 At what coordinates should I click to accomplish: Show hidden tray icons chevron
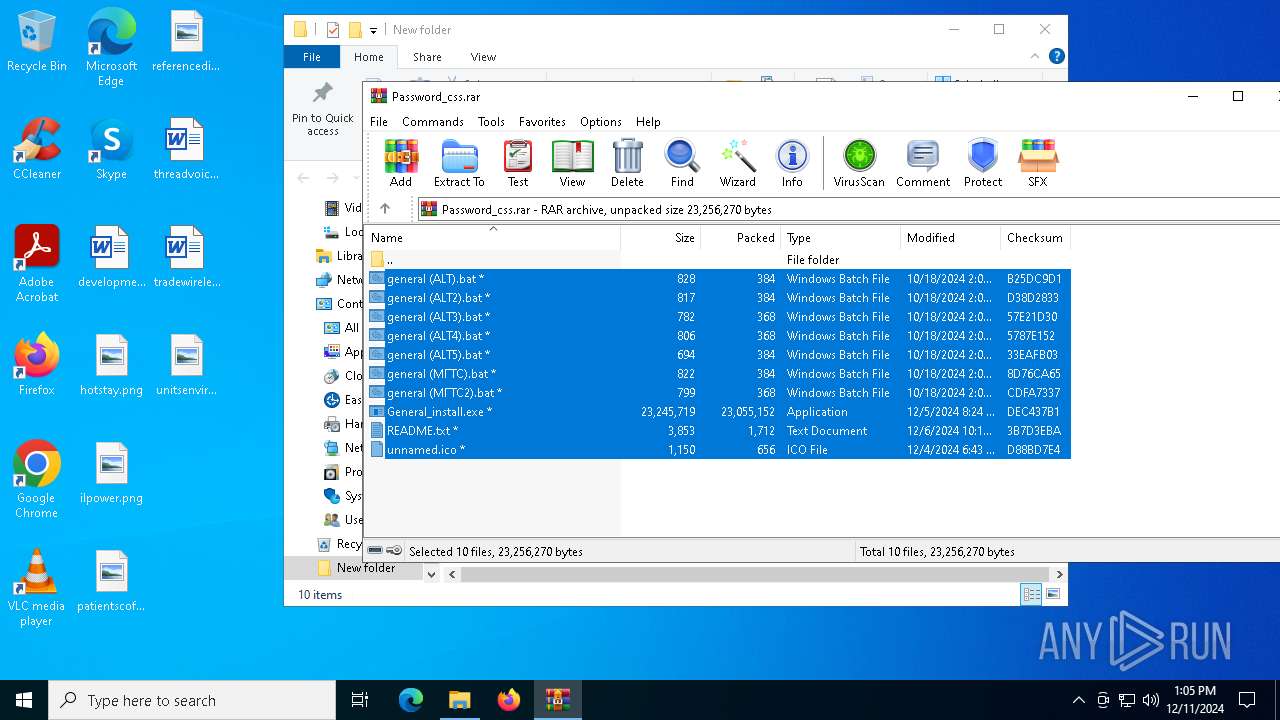click(x=1078, y=700)
